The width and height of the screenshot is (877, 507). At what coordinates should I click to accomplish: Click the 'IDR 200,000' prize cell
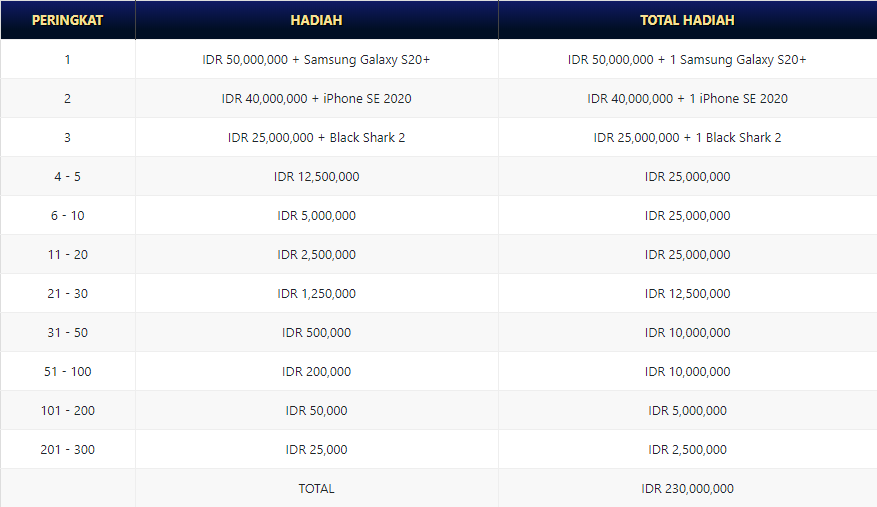pos(317,372)
